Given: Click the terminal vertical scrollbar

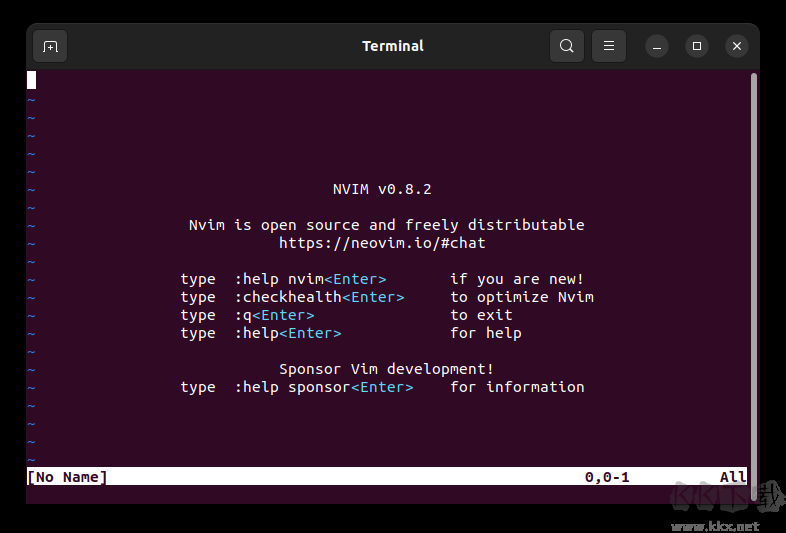Looking at the screenshot, I should (753, 286).
